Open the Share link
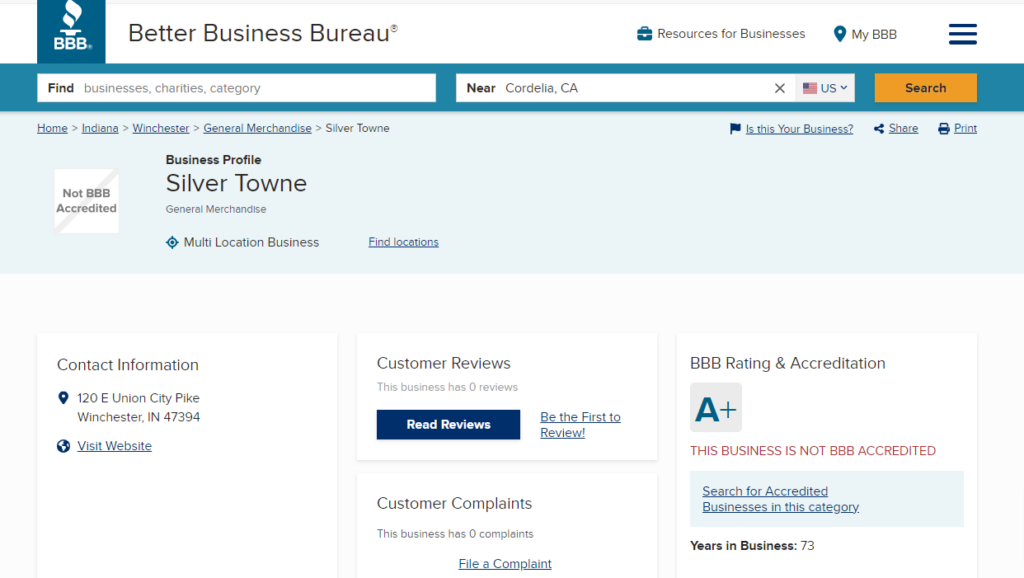Screen dimensions: 1024x578 tap(903, 129)
